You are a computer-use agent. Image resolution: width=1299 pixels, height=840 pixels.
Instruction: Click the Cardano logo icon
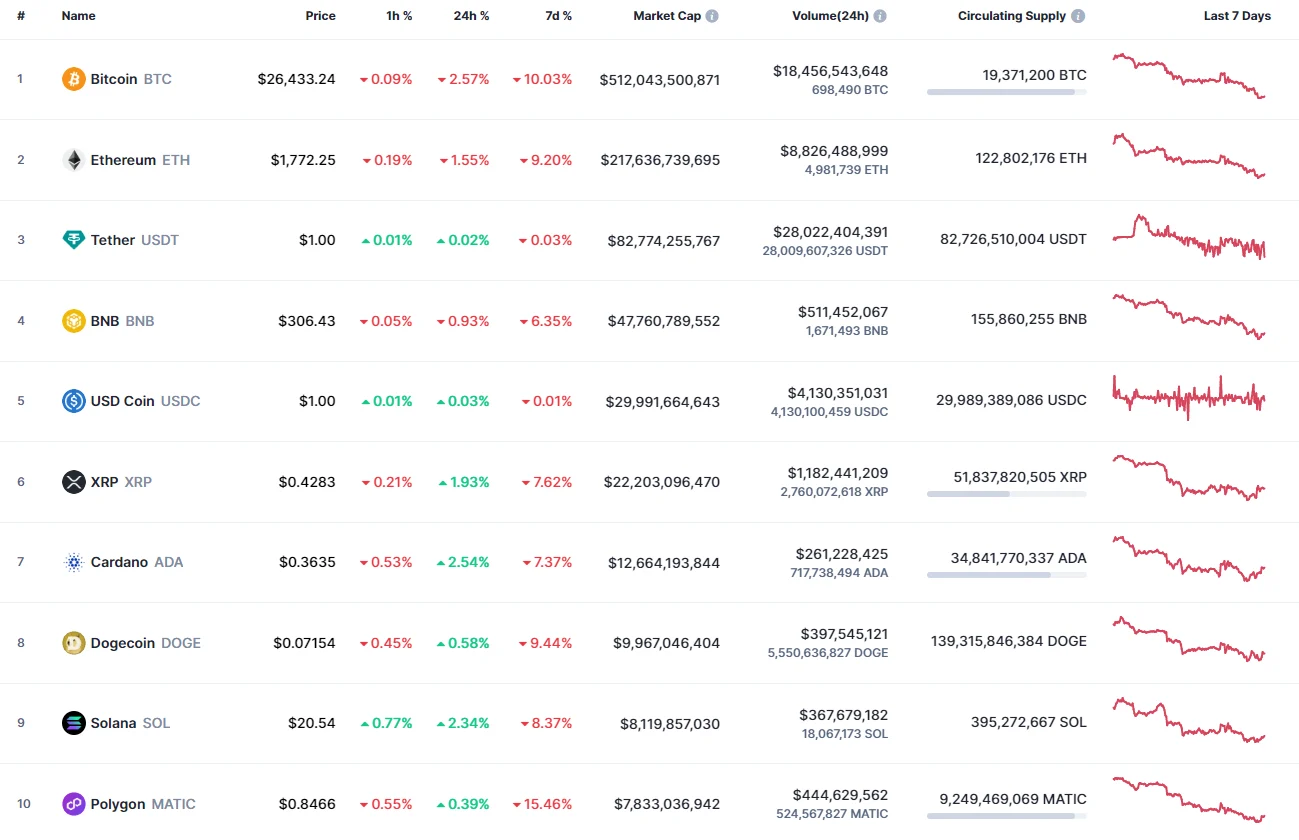click(x=73, y=562)
